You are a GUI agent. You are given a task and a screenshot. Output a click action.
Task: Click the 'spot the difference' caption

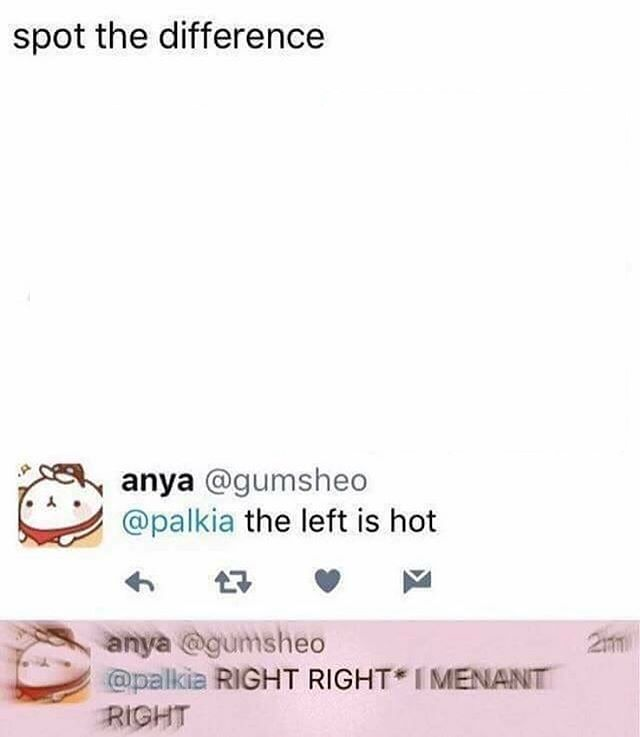pyautogui.click(x=169, y=37)
